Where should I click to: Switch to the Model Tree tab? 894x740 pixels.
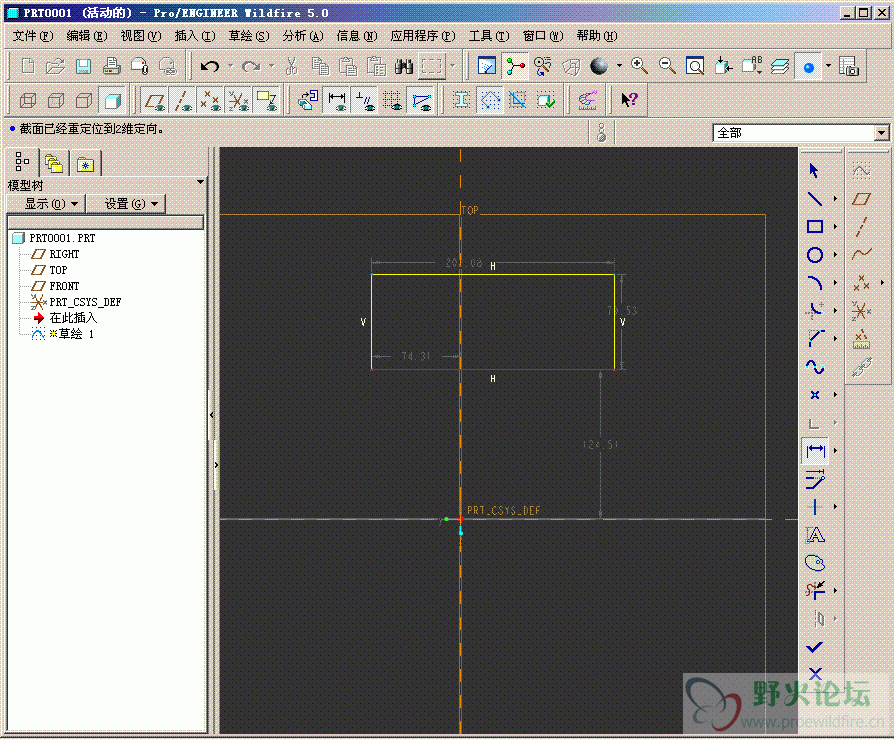point(22,162)
